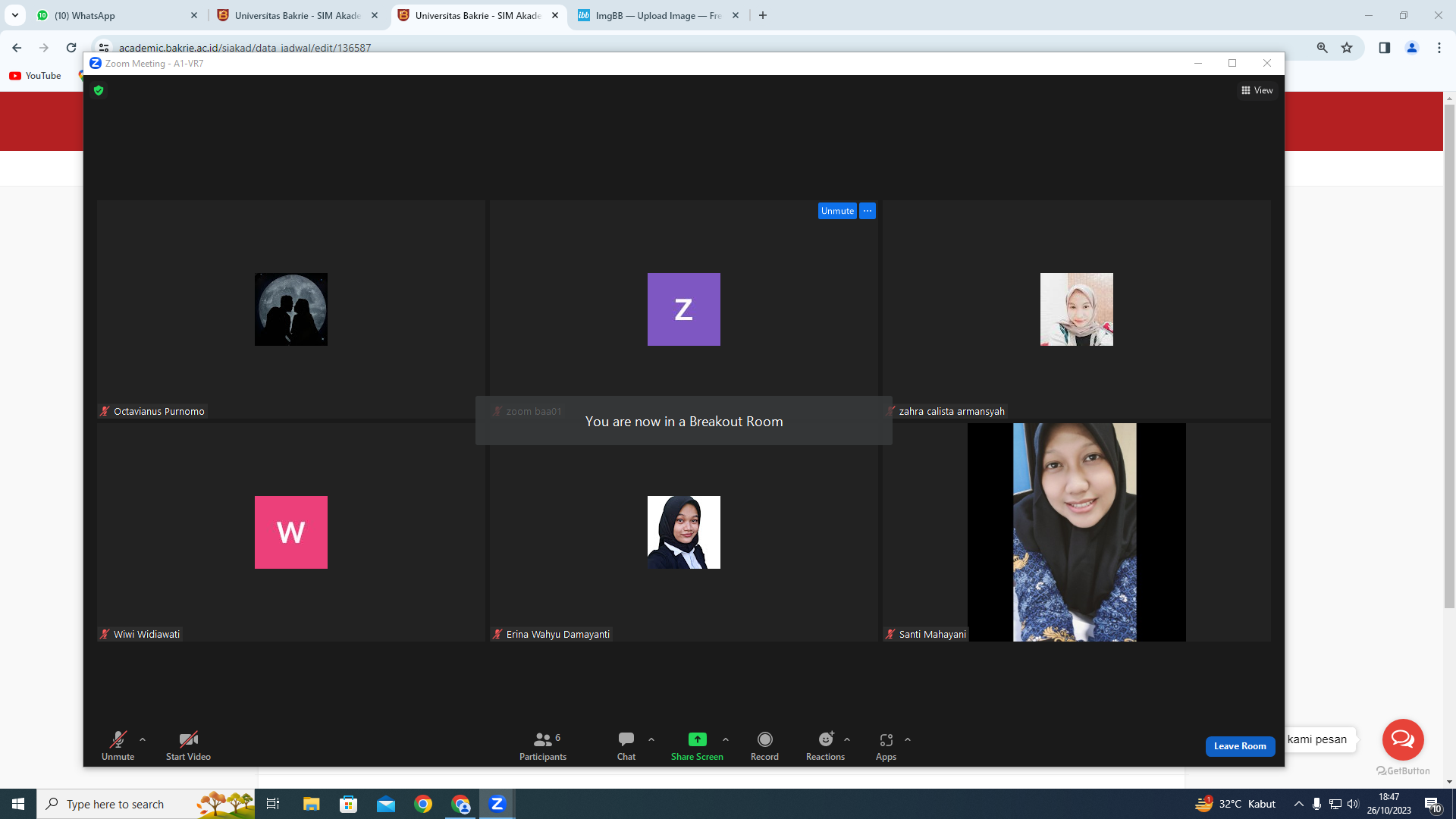
Task: Expand the Apps options arrow
Action: [x=908, y=739]
